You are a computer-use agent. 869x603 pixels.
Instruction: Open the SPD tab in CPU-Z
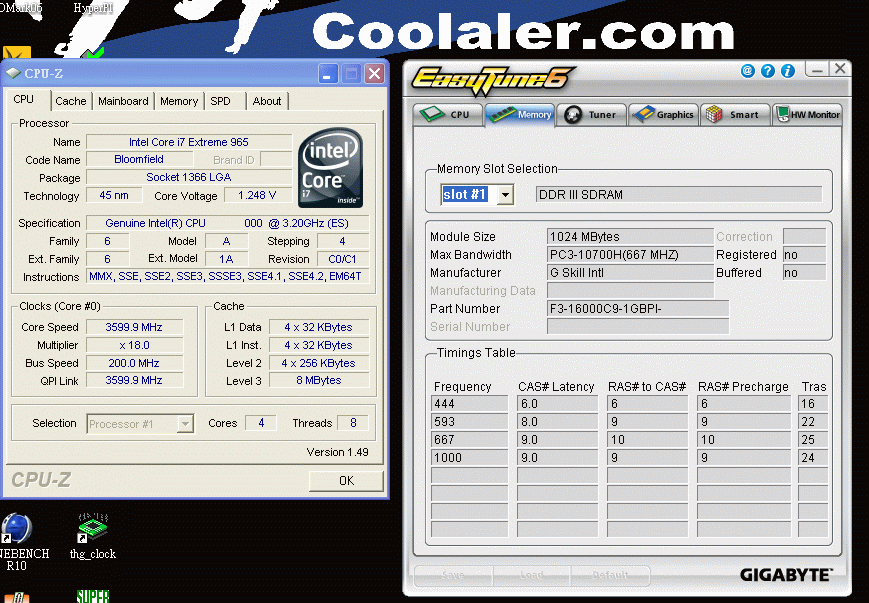pyautogui.click(x=220, y=101)
